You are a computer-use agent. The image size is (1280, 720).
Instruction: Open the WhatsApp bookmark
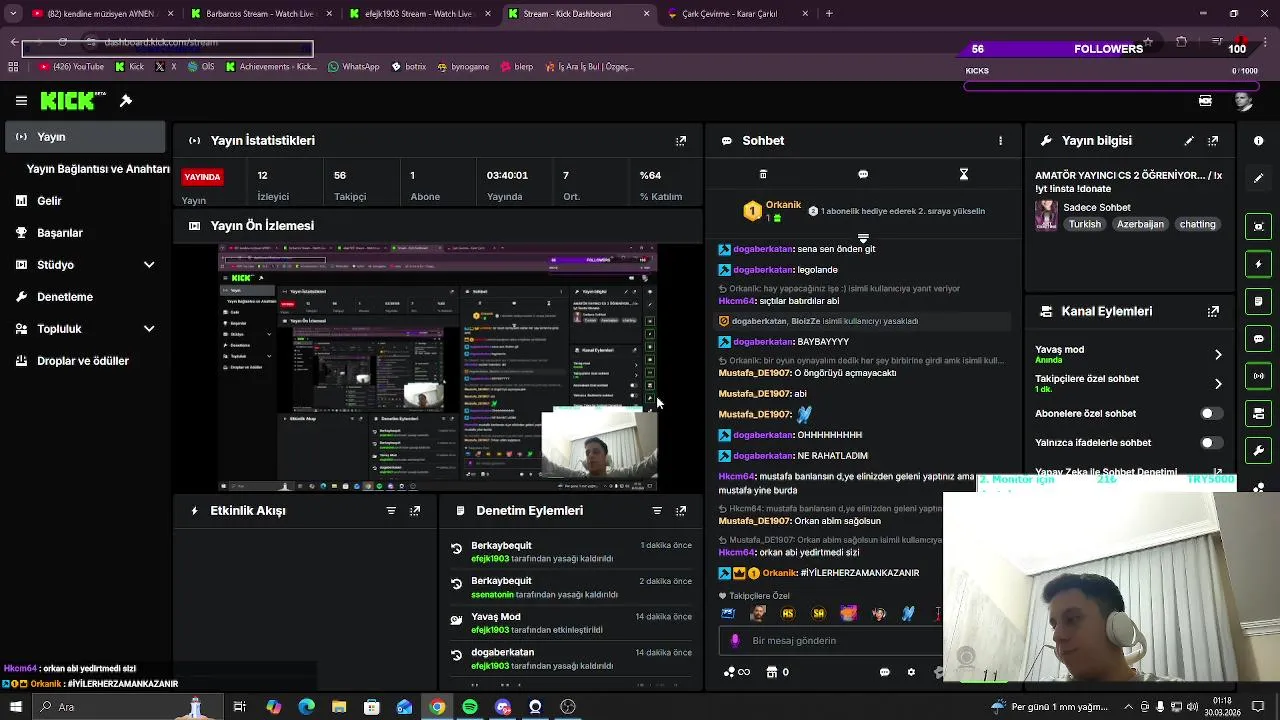click(353, 67)
